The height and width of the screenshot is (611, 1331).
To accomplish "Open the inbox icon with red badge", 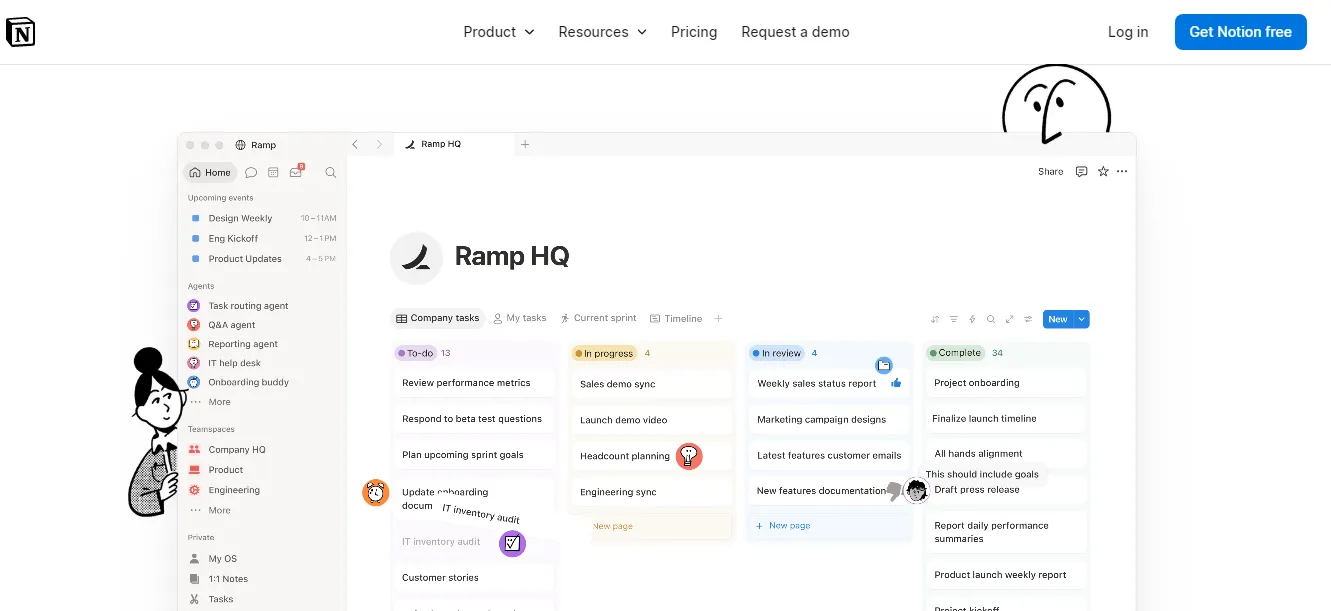I will [296, 172].
